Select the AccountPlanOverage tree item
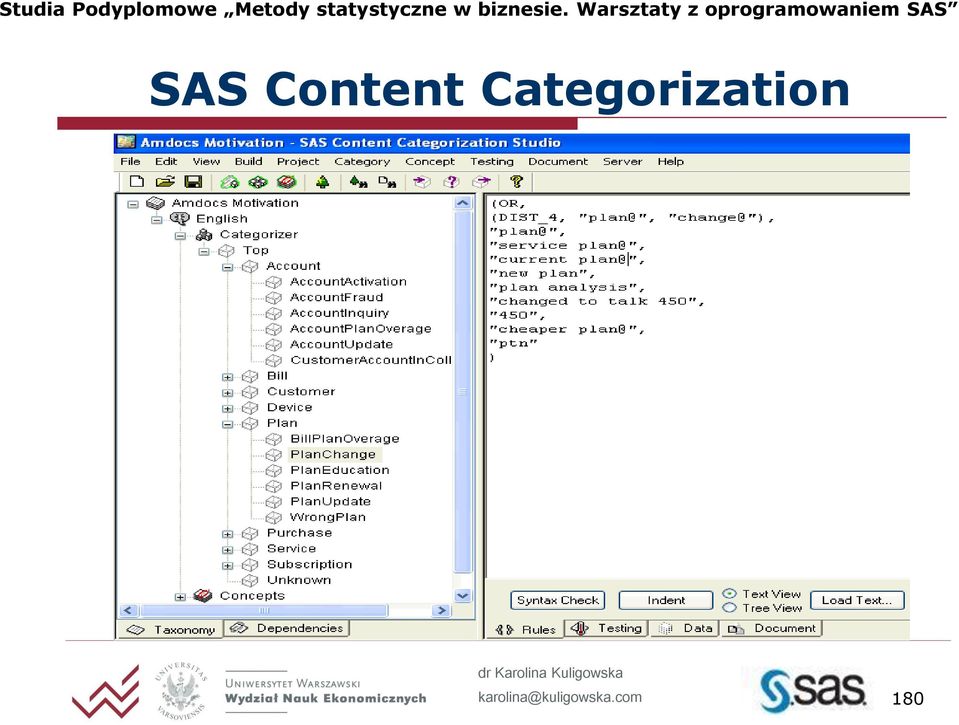The width and height of the screenshot is (959, 725). (x=360, y=329)
